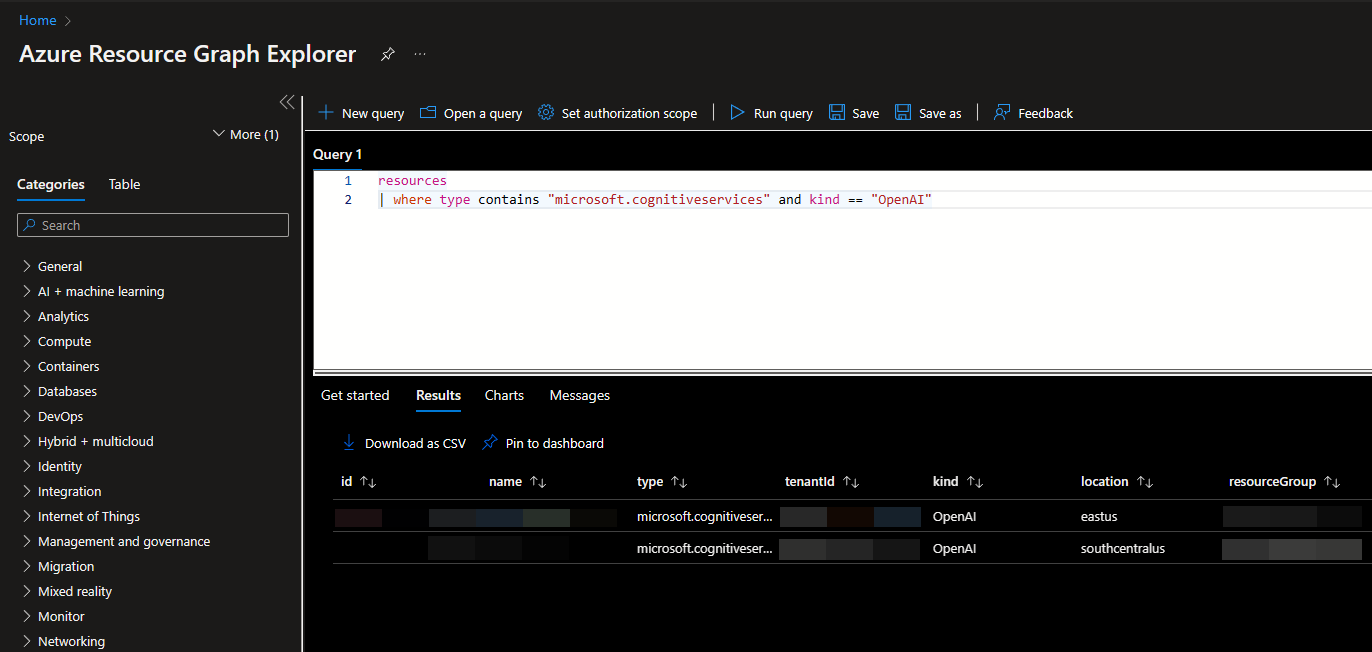Expand the Integration category
The width and height of the screenshot is (1372, 652).
click(x=27, y=491)
